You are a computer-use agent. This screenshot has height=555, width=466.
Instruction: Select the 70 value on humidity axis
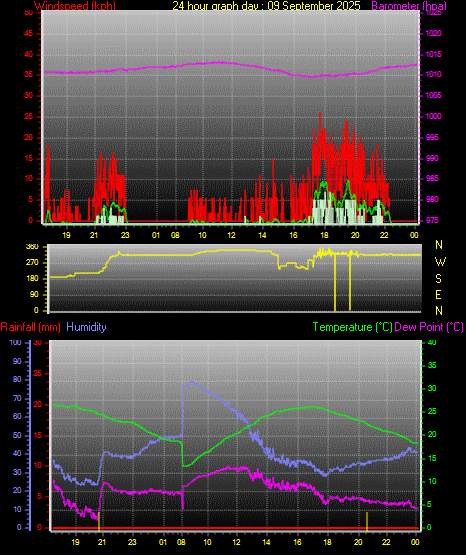17,398
